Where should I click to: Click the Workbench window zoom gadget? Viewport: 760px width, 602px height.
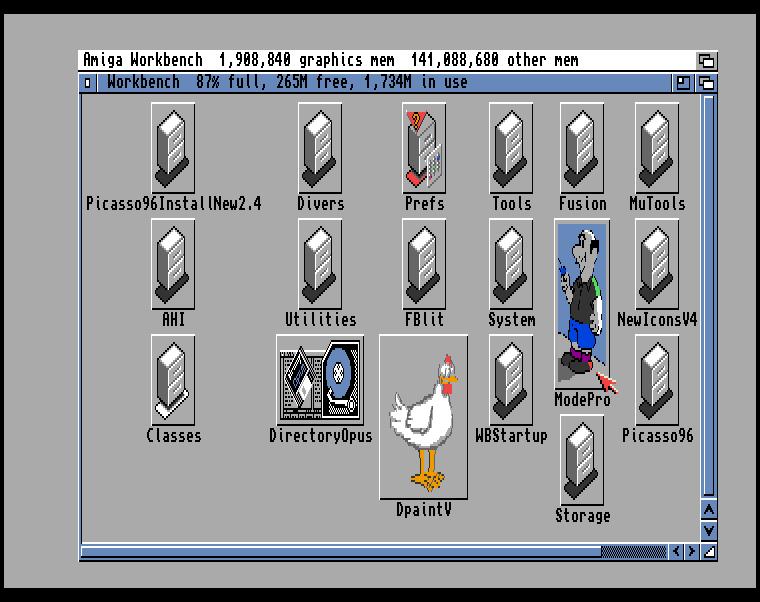[684, 83]
